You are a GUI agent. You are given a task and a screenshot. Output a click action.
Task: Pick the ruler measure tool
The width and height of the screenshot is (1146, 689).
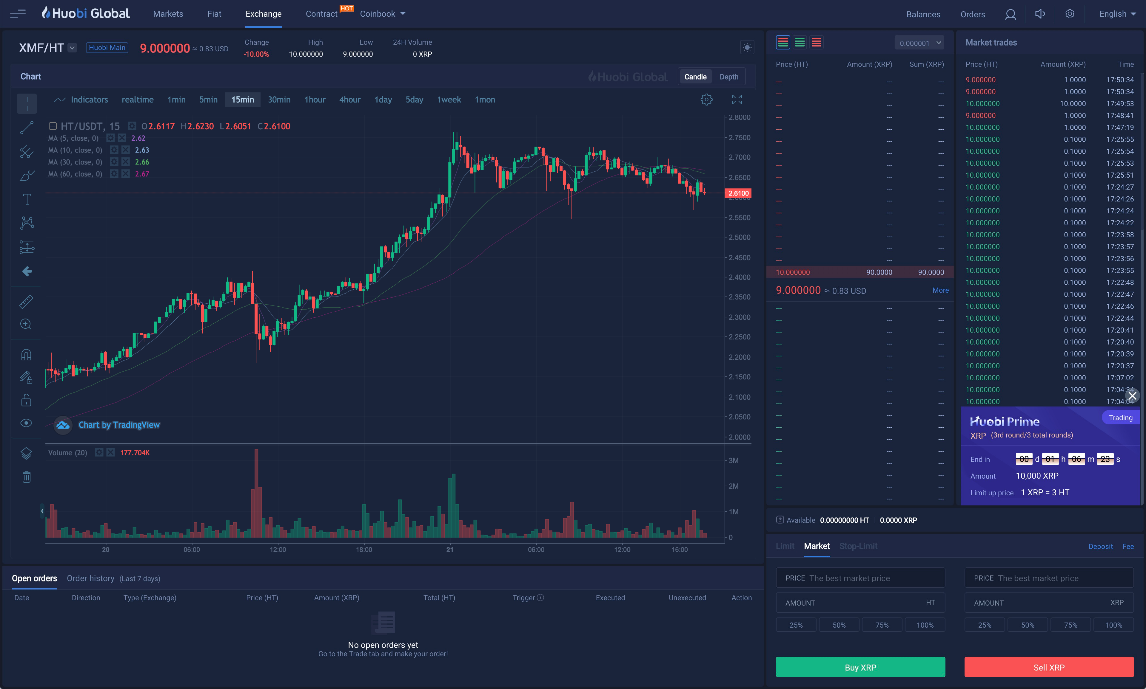(x=26, y=301)
